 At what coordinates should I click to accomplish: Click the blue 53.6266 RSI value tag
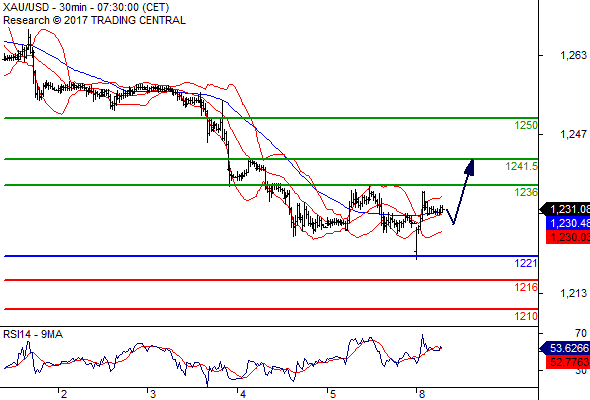[565, 348]
